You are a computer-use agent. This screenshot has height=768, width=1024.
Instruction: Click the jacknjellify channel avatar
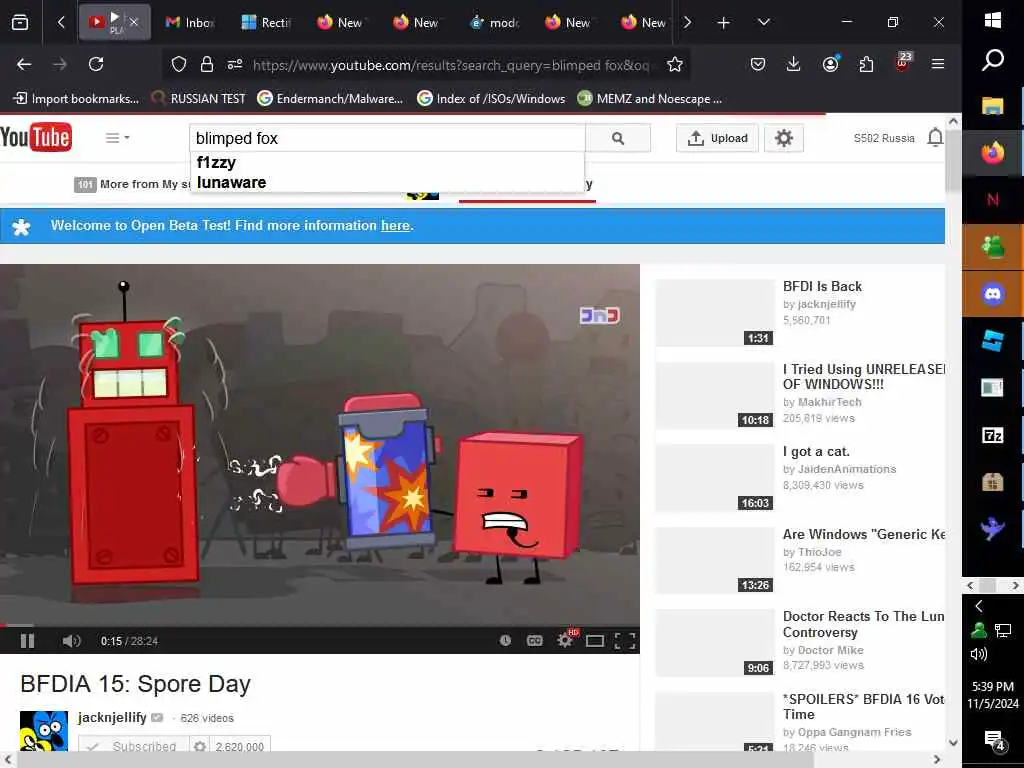[44, 731]
